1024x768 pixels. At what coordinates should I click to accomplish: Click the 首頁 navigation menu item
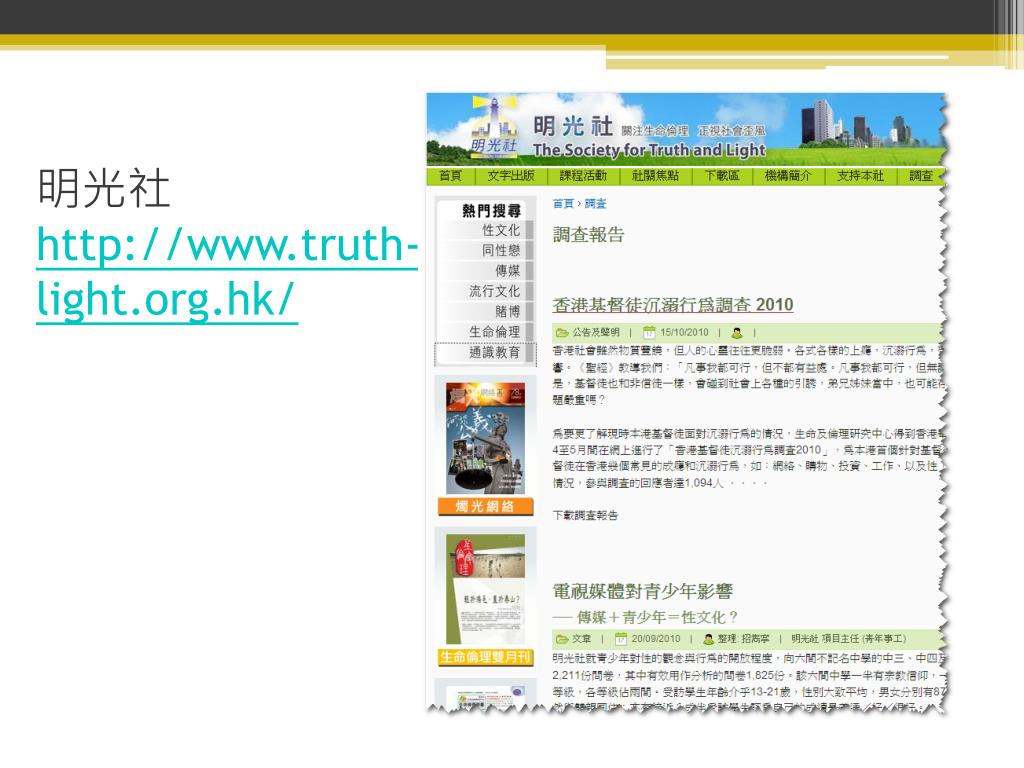pyautogui.click(x=451, y=176)
